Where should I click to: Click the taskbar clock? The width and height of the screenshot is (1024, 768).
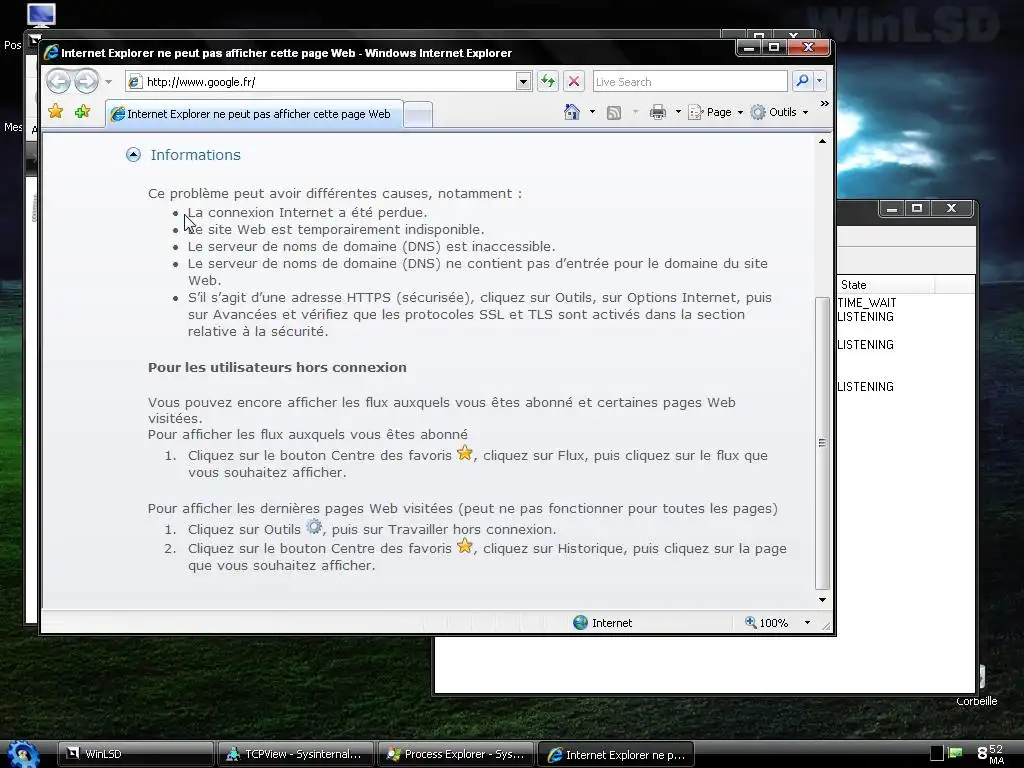pyautogui.click(x=991, y=754)
